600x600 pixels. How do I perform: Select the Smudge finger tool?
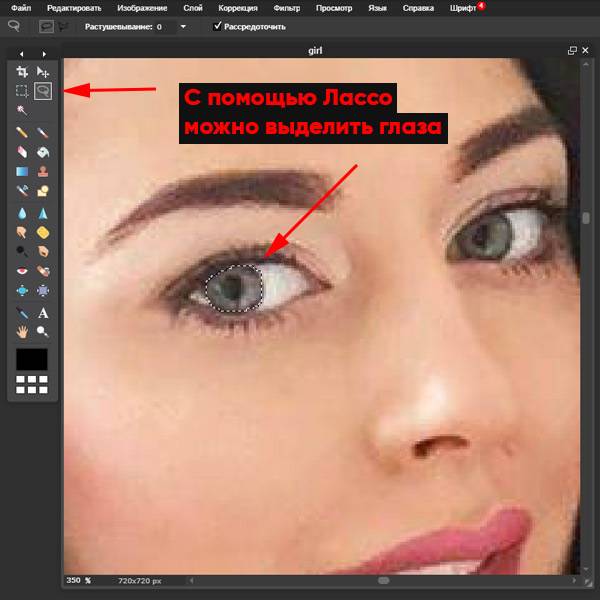click(x=22, y=232)
